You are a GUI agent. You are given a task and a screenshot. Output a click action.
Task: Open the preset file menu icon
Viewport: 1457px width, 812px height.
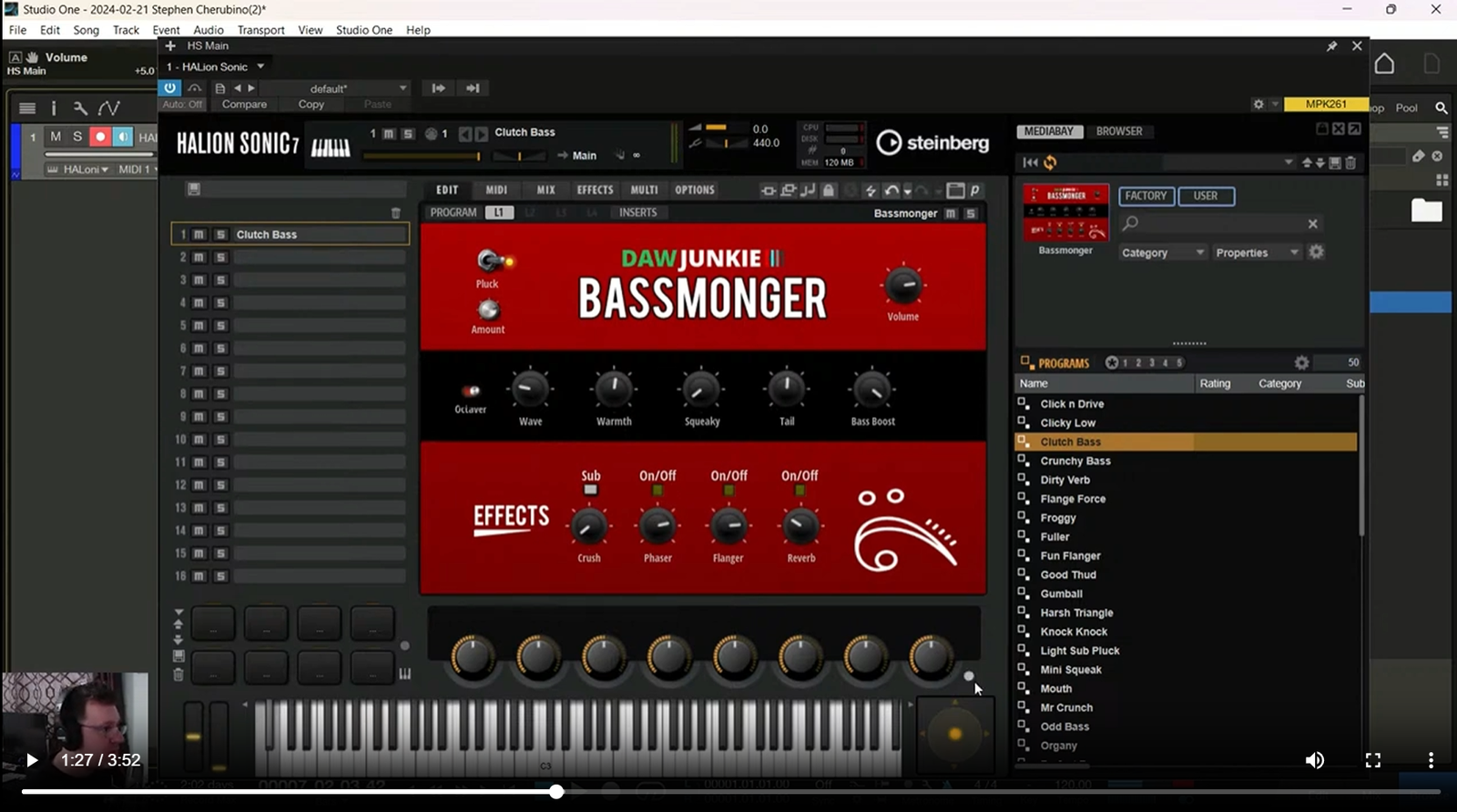click(x=219, y=88)
